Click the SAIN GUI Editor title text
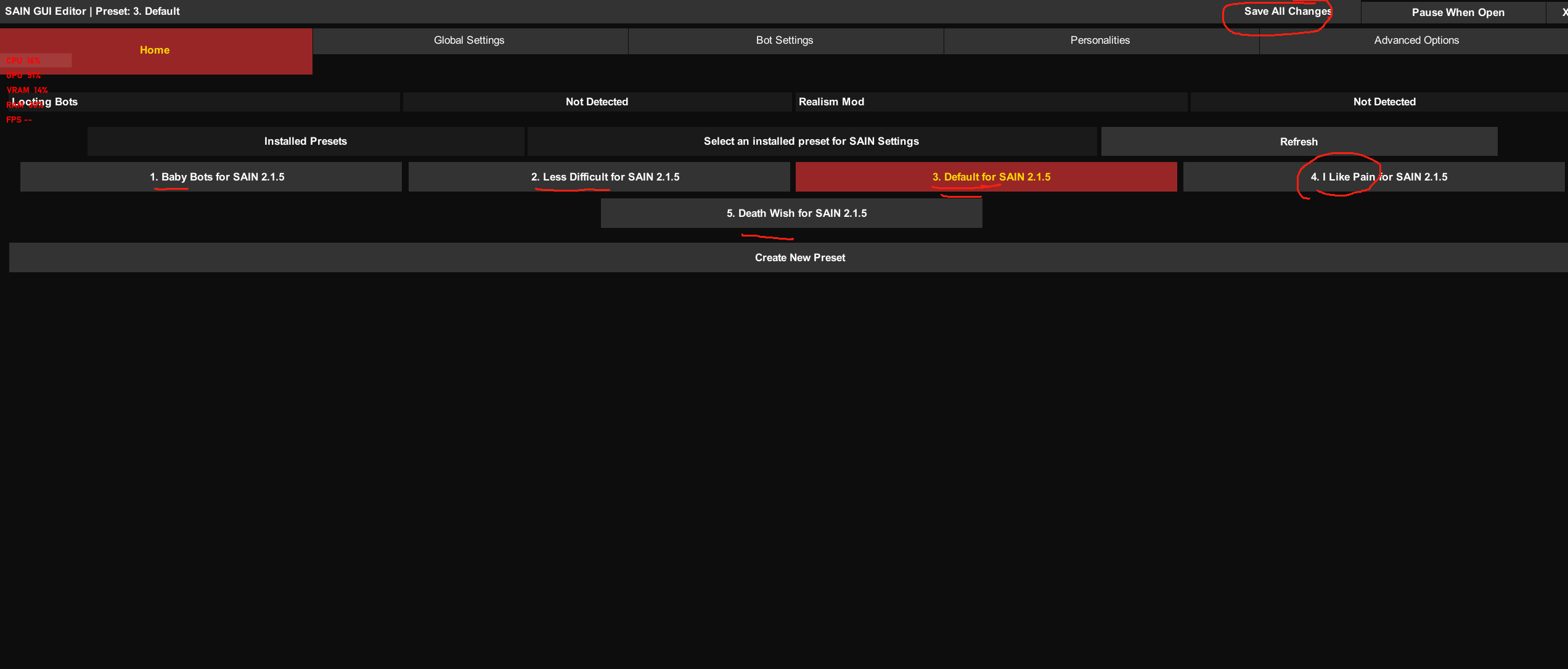Image resolution: width=1568 pixels, height=669 pixels. (92, 12)
